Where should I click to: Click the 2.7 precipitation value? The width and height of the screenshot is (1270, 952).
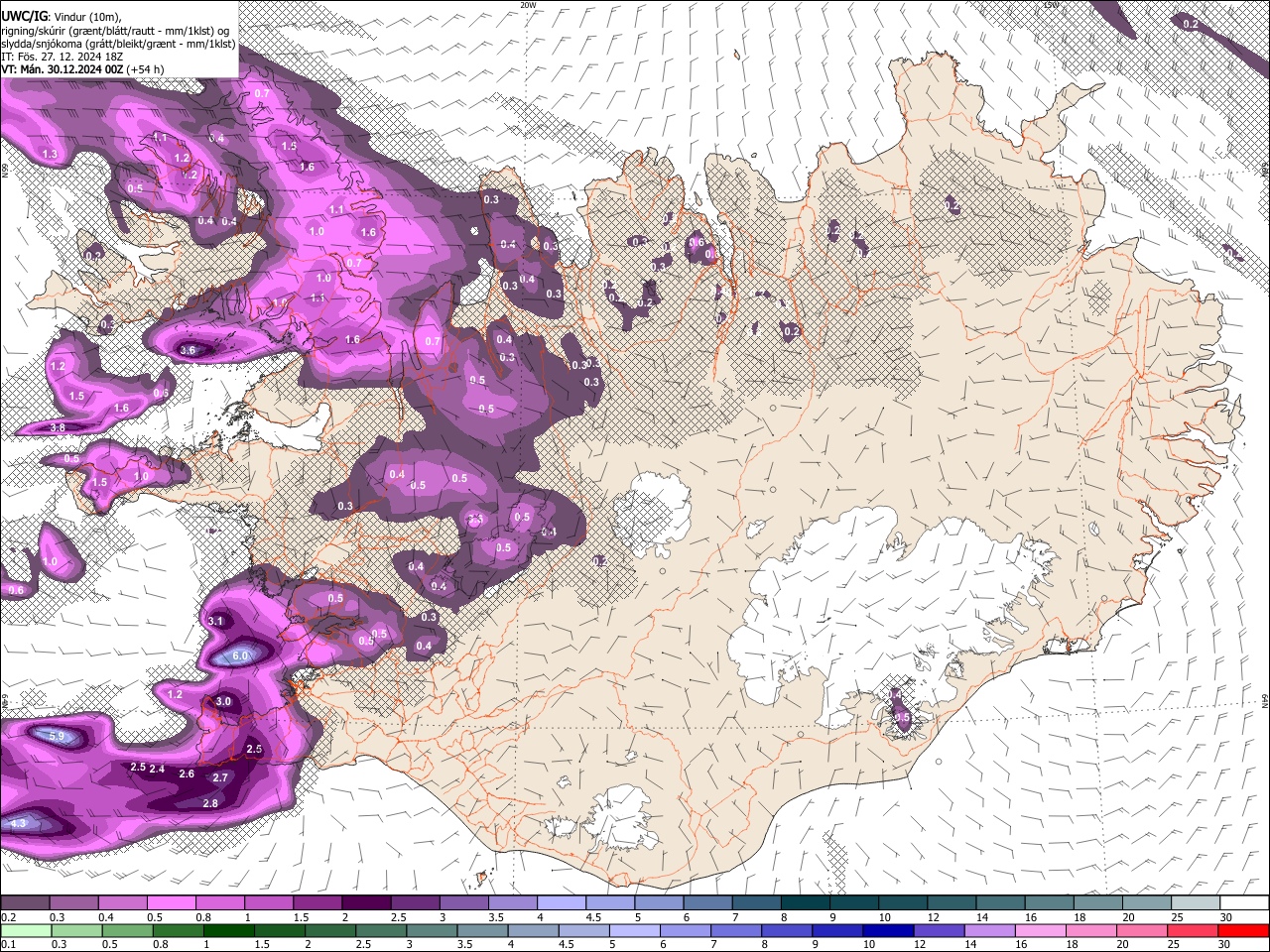(220, 777)
